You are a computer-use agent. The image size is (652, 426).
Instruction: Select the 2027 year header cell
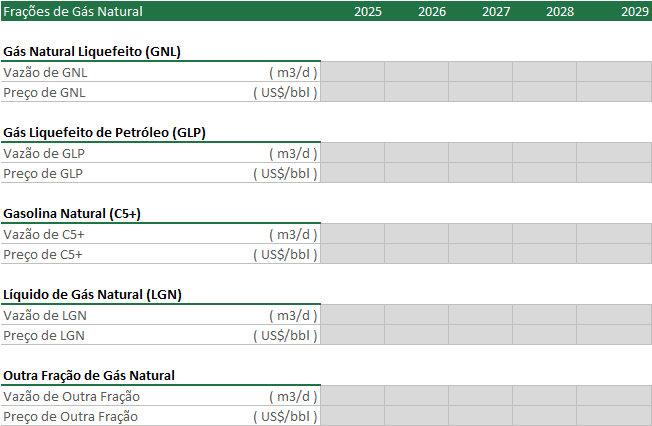(495, 11)
